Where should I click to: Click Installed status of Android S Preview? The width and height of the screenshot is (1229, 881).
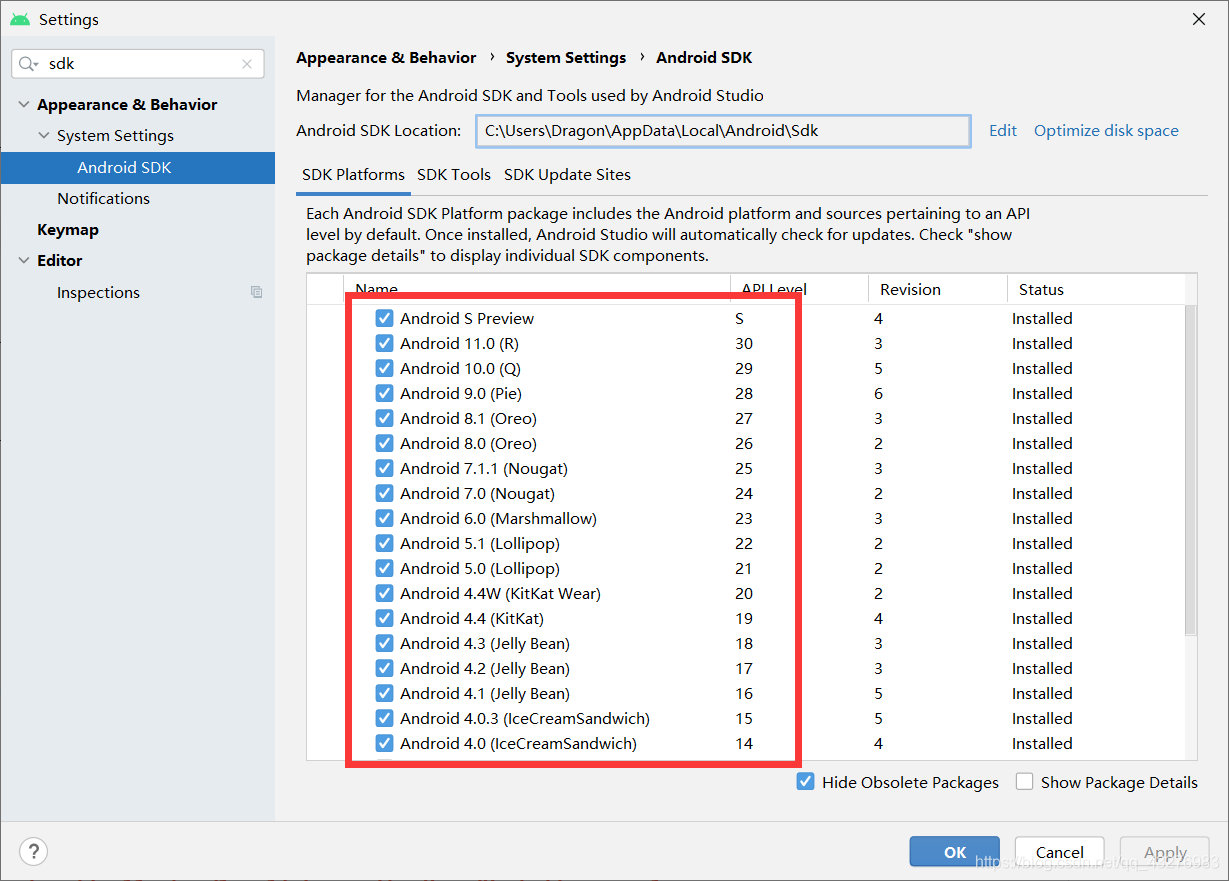point(1042,318)
